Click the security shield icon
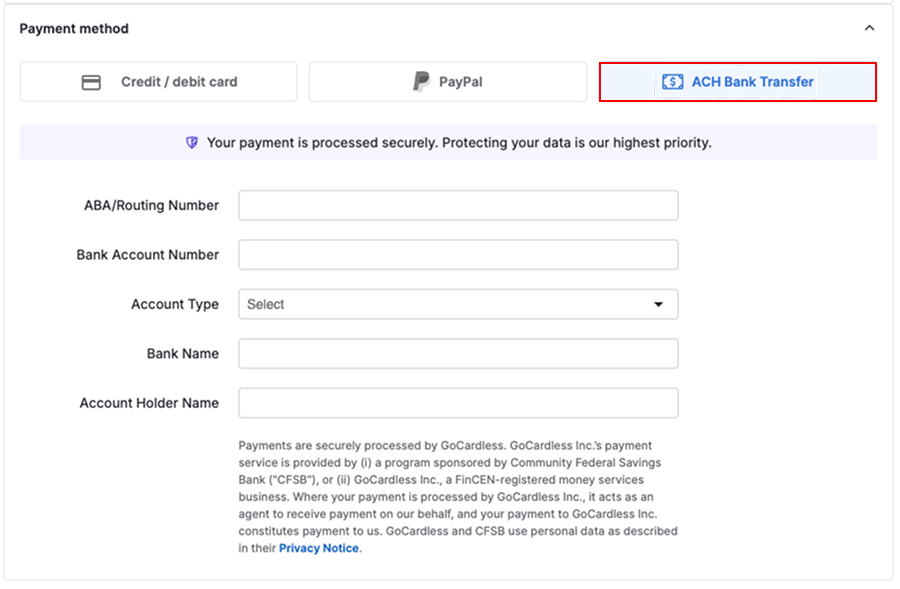 (x=192, y=143)
